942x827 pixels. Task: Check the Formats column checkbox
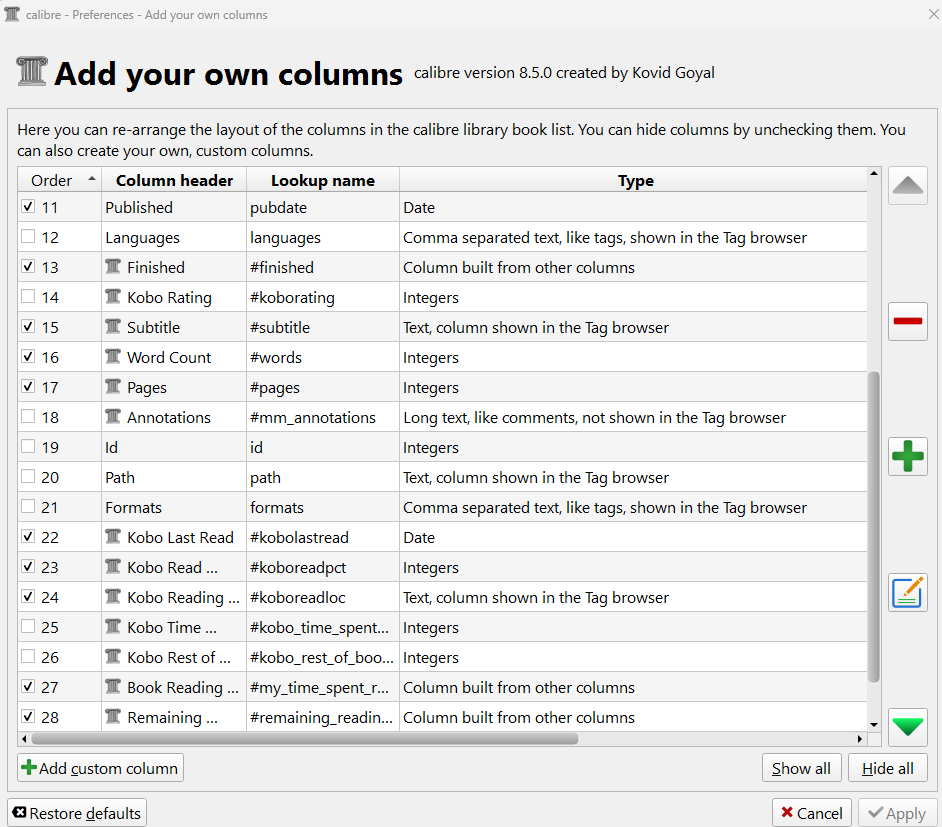click(28, 507)
